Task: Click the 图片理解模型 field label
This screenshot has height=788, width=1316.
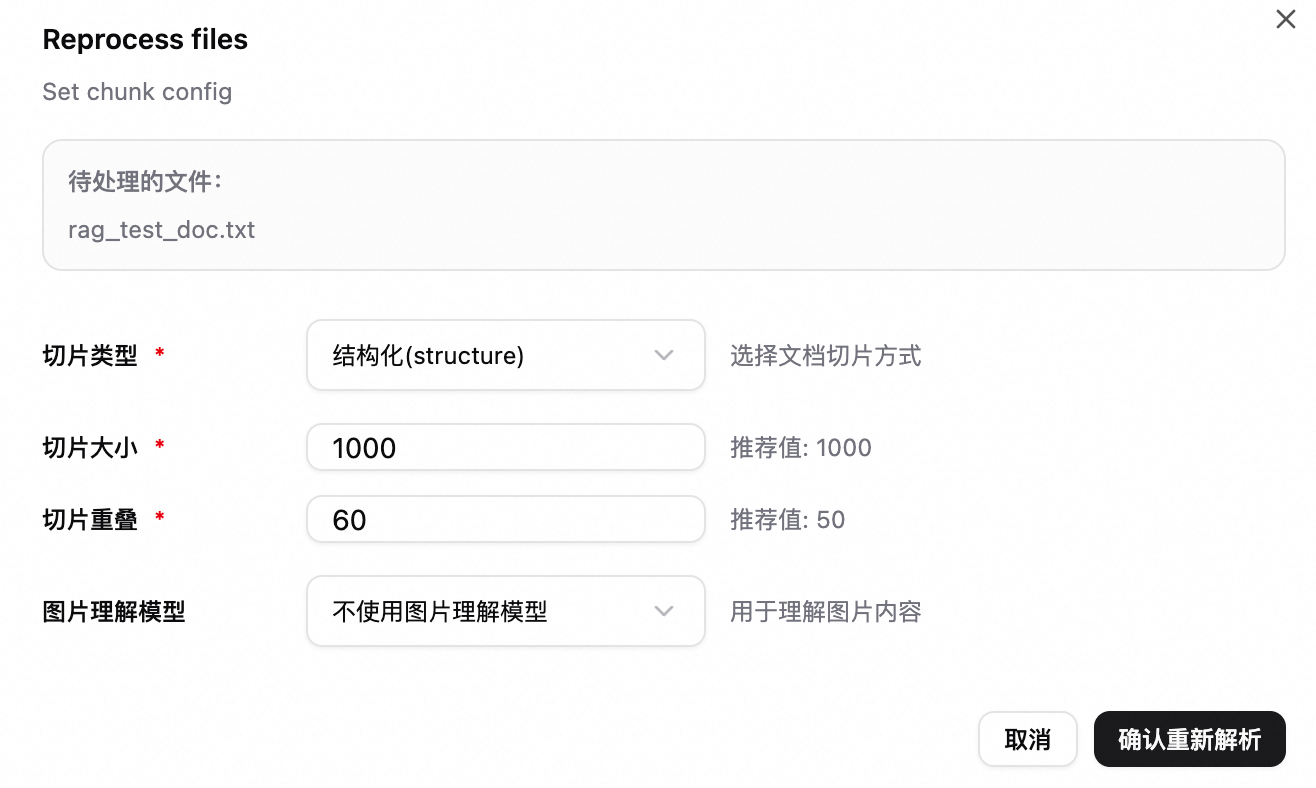Action: 114,612
